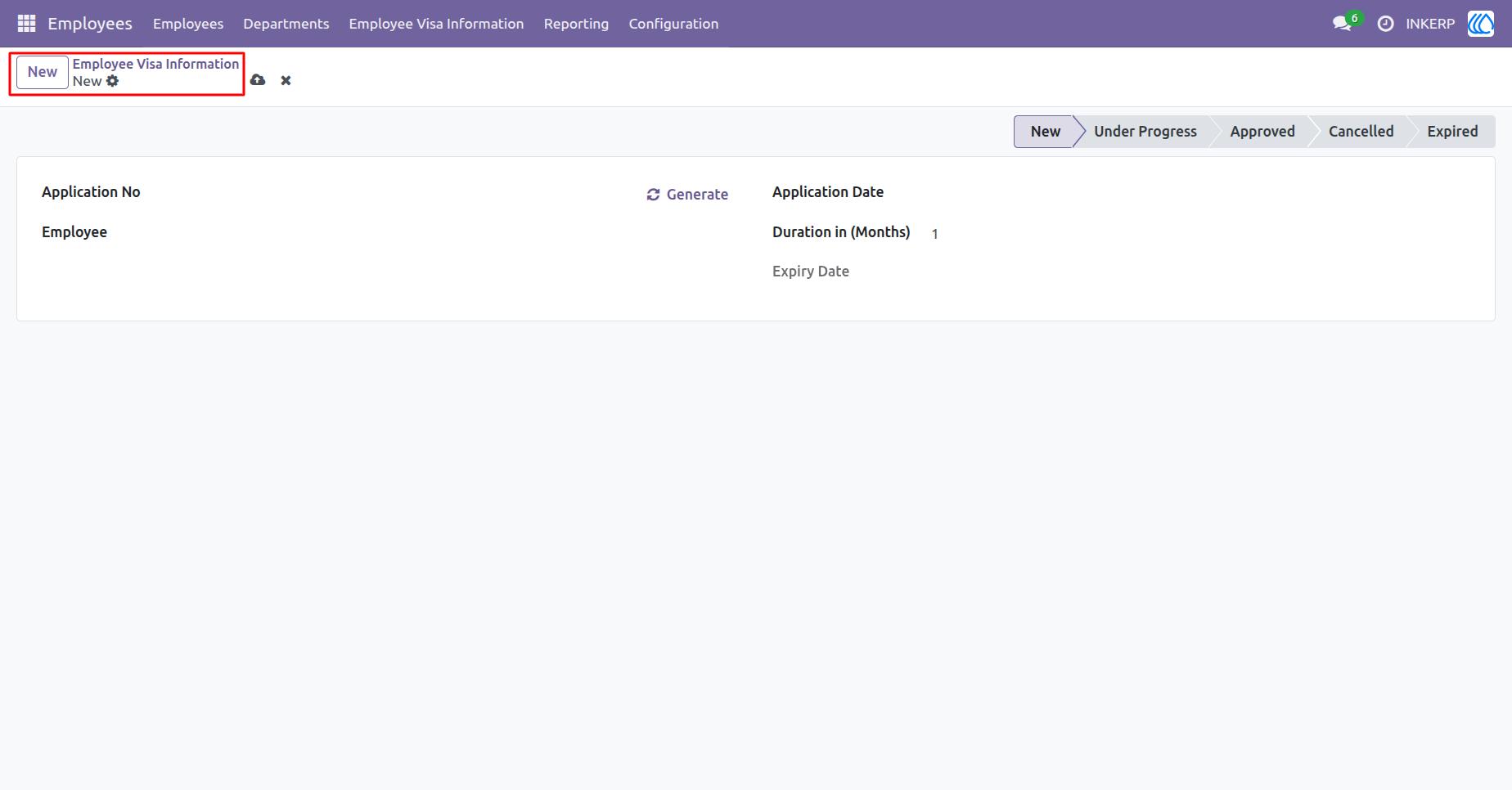Set status to Under Progress

(1145, 132)
